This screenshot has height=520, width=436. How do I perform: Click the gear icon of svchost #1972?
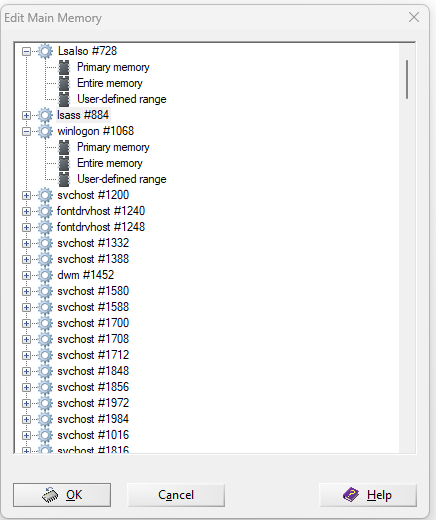(x=45, y=403)
